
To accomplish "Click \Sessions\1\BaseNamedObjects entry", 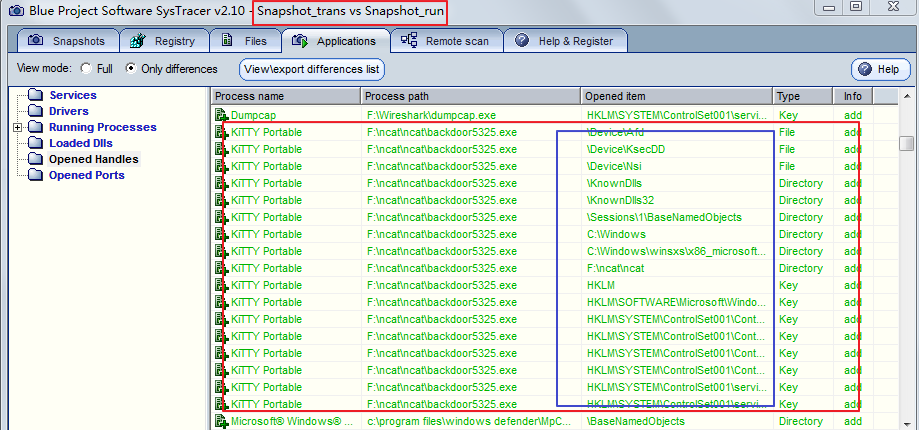I will tap(664, 217).
